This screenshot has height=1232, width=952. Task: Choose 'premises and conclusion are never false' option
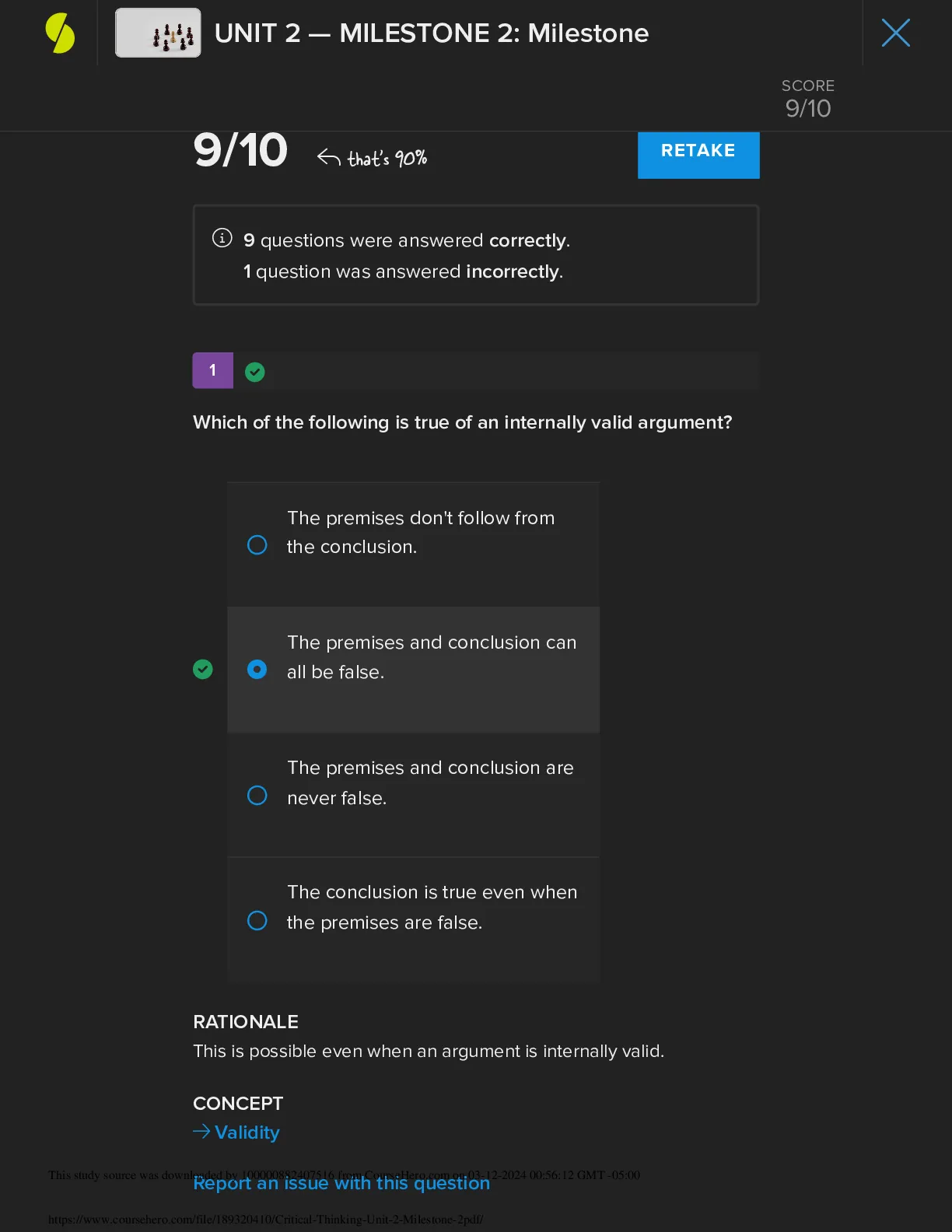point(413,795)
